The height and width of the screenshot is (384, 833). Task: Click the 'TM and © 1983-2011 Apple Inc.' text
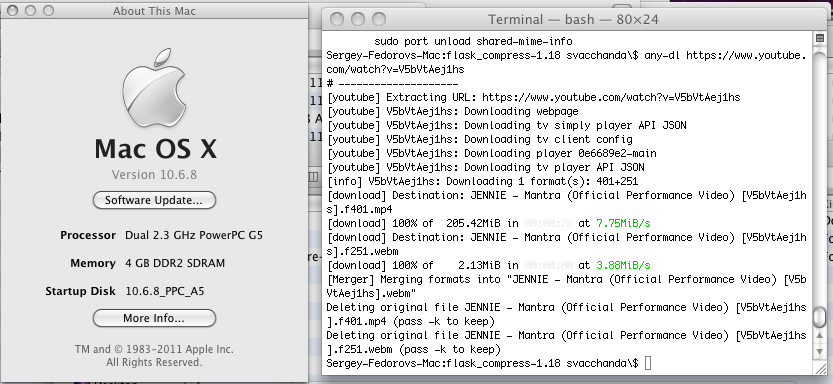coord(154,349)
